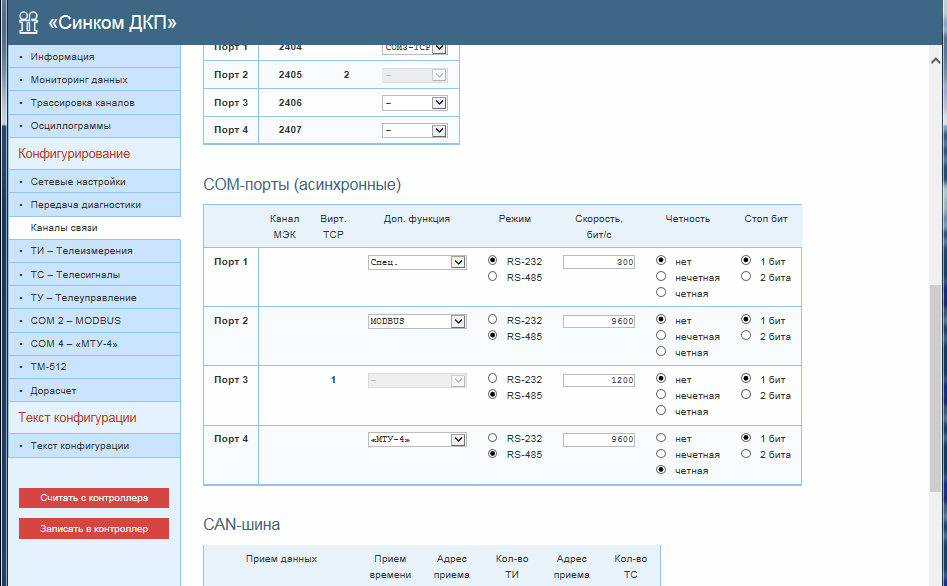Image resolution: width=947 pixels, height=586 pixels.
Task: Open Осциллограммы in the sidebar
Action: 70,126
